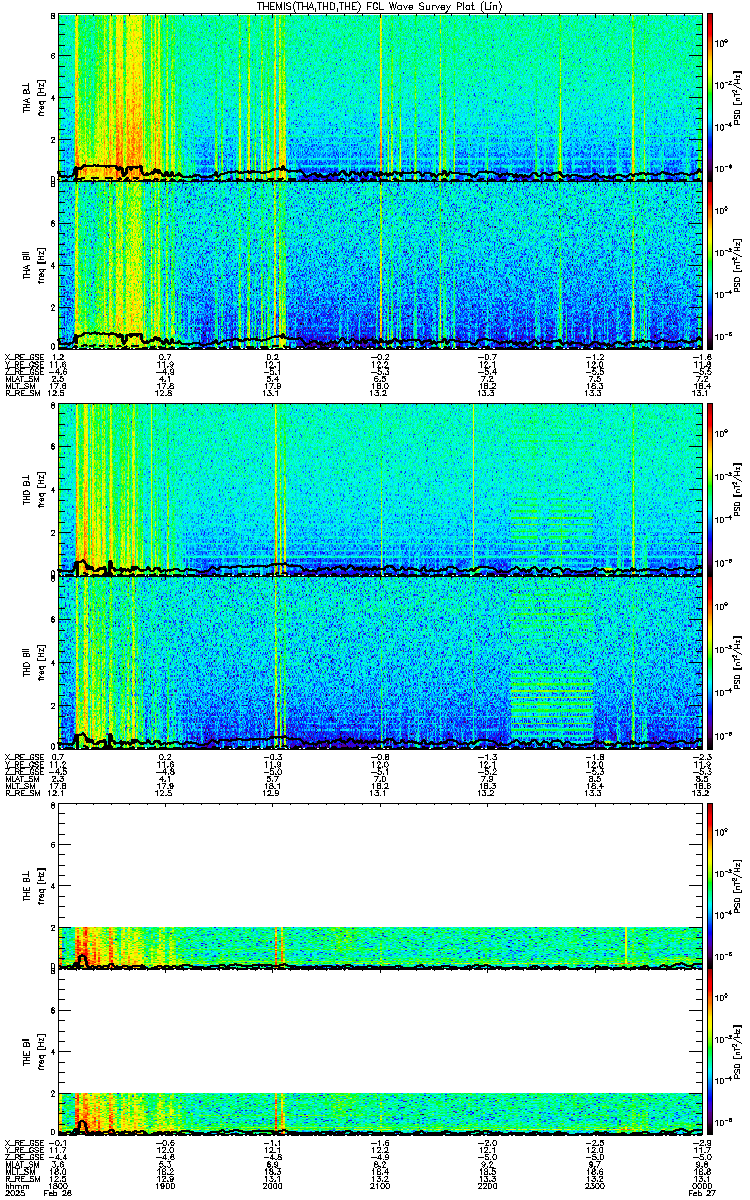Click the '1800' time label on bottom axis
The image size is (750, 1200).
[59, 1185]
